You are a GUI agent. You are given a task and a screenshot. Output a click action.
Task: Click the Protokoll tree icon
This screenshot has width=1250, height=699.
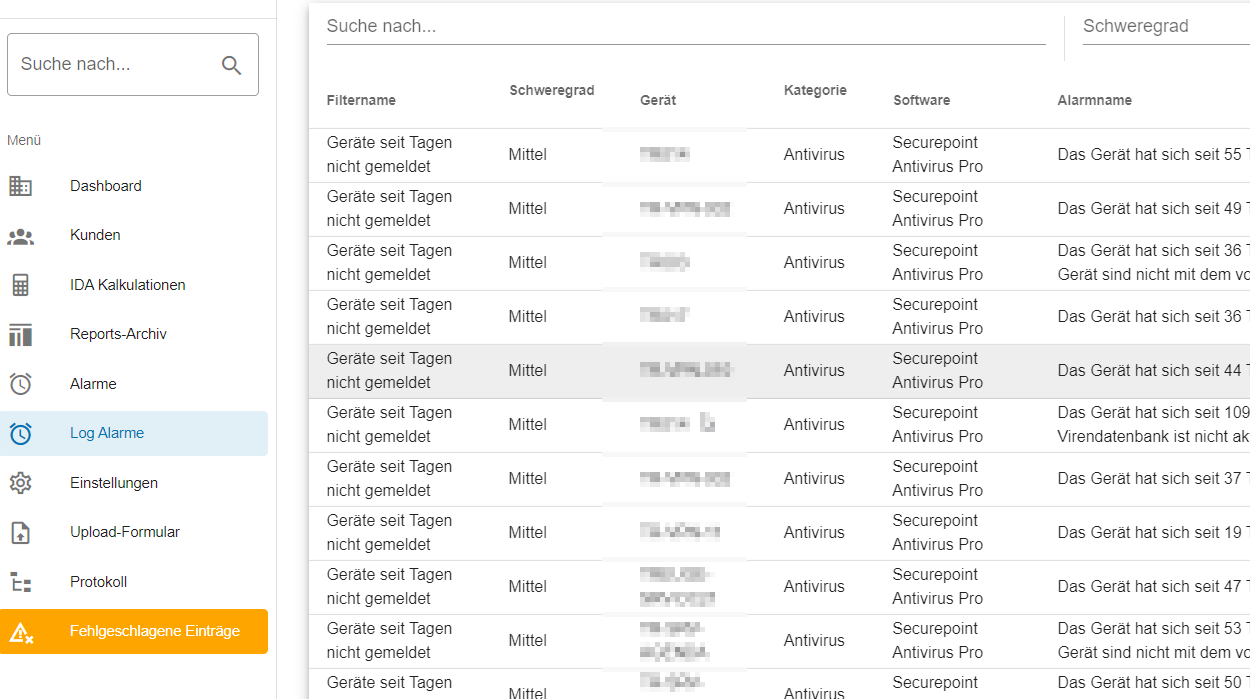[x=20, y=582]
